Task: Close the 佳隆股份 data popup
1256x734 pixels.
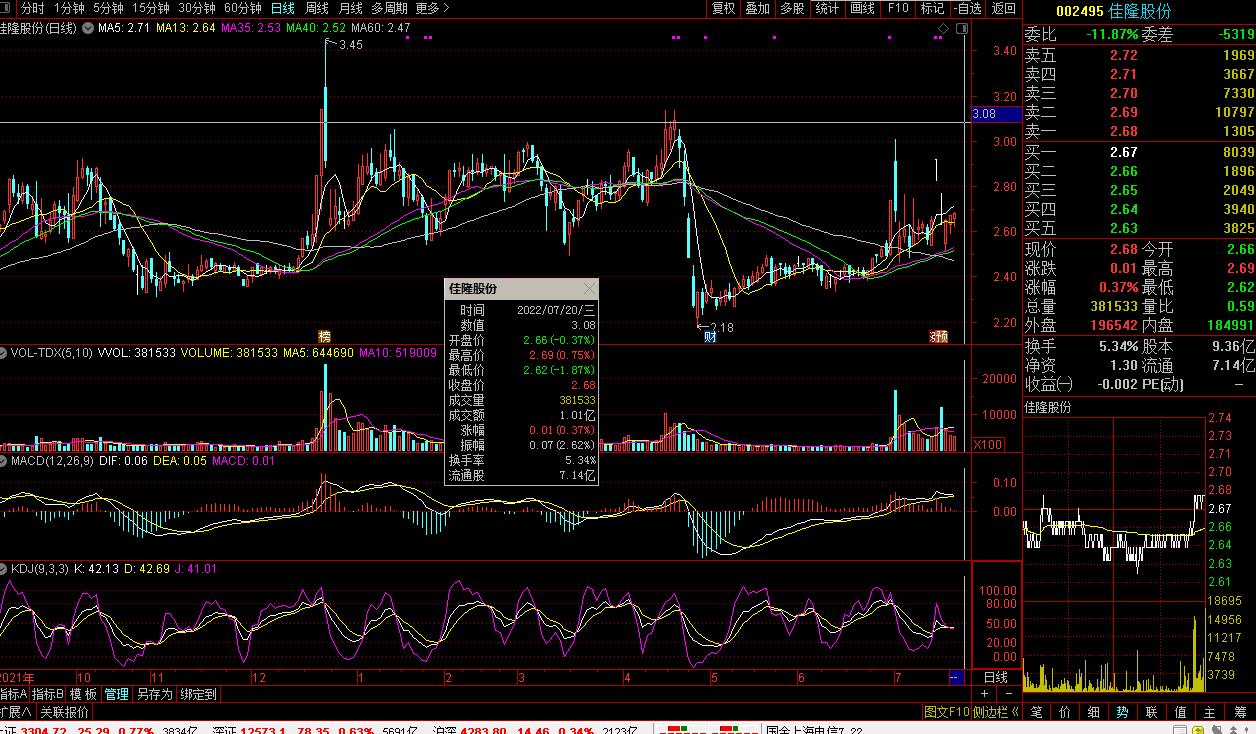Action: coord(589,289)
